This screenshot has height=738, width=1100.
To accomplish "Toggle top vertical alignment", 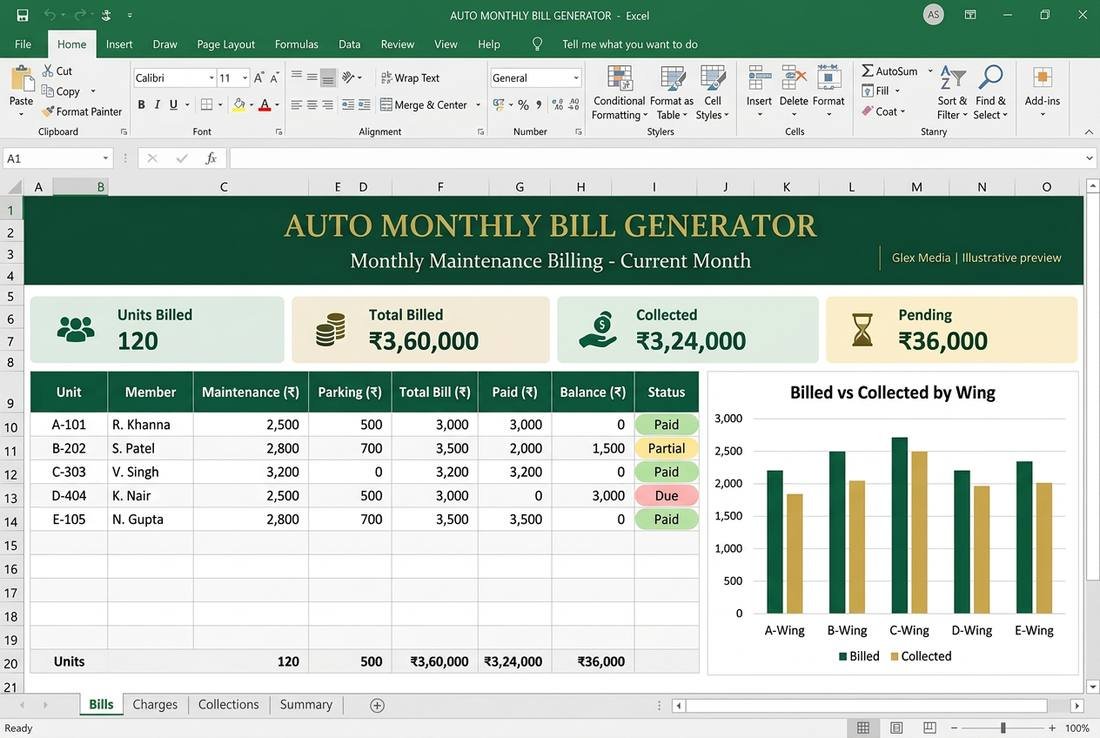I will click(x=296, y=74).
